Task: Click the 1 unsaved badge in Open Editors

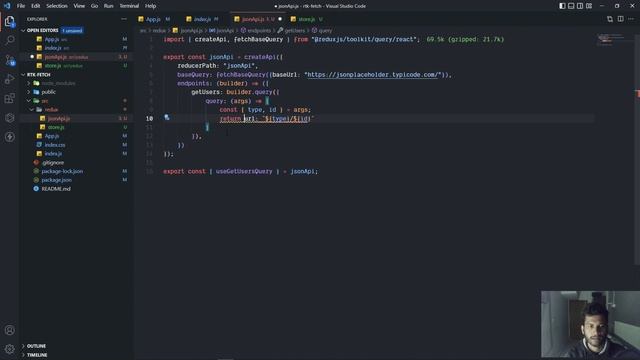Action: pos(72,31)
